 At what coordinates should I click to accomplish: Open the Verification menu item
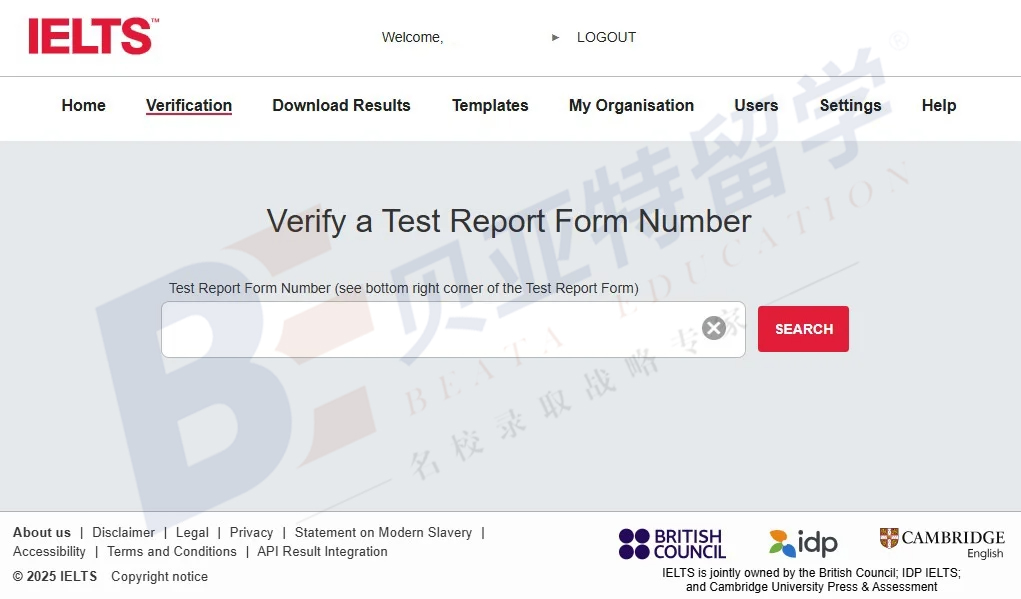click(189, 105)
